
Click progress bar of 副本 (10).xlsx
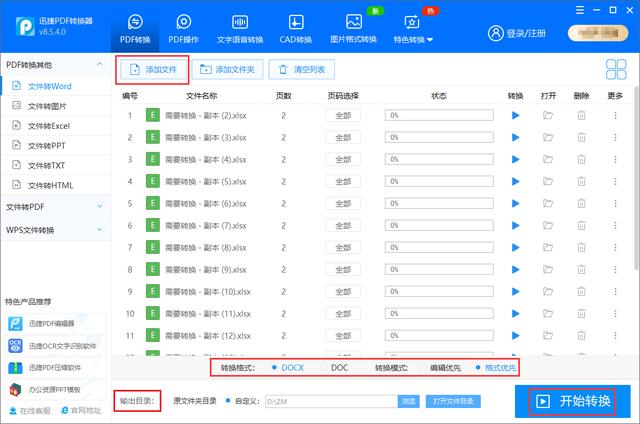(x=439, y=292)
